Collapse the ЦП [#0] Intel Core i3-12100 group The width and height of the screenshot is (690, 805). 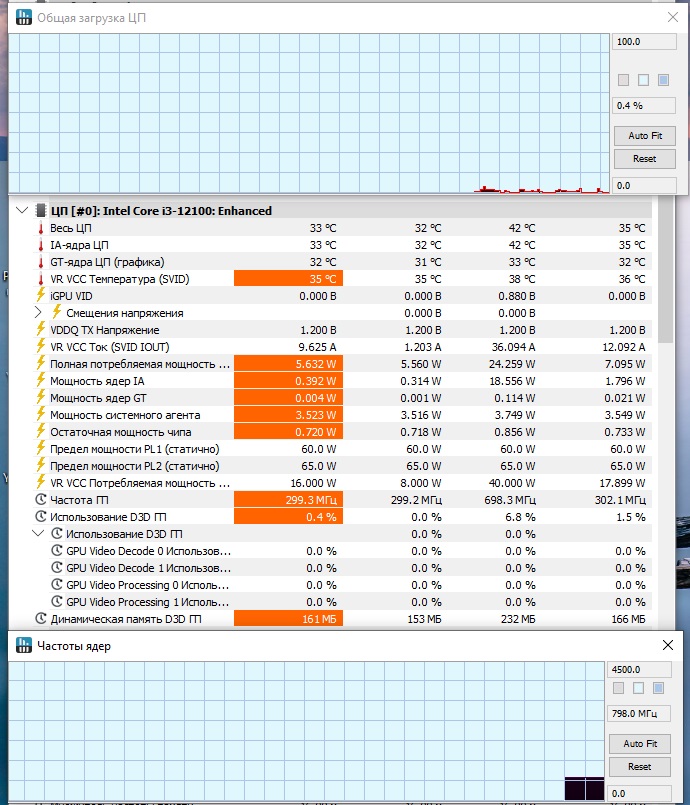click(22, 210)
